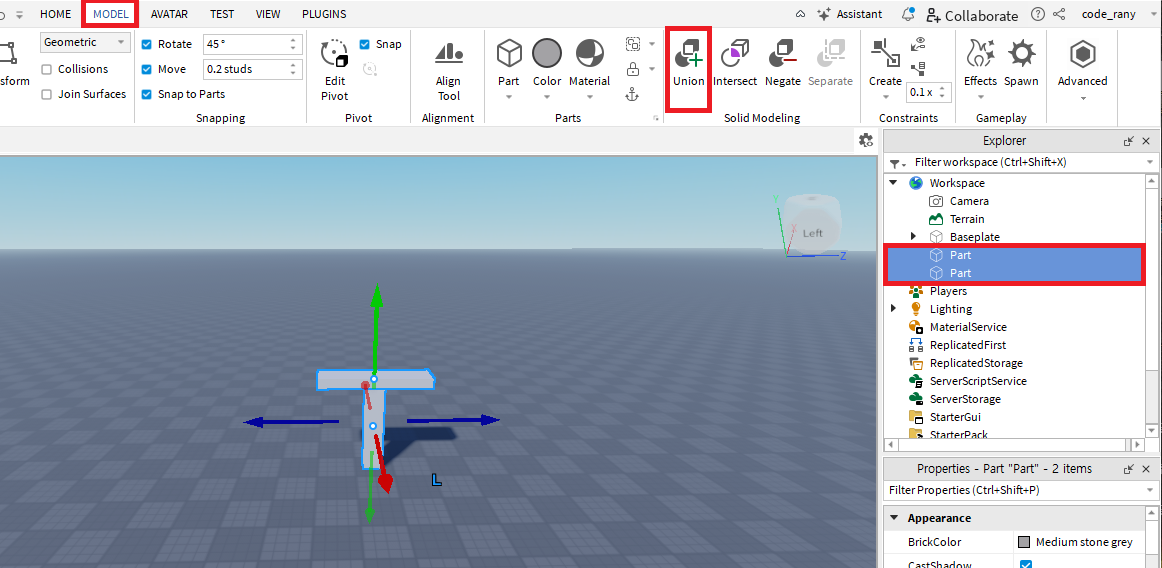Select ServerScriptService in Explorer

coord(977,381)
